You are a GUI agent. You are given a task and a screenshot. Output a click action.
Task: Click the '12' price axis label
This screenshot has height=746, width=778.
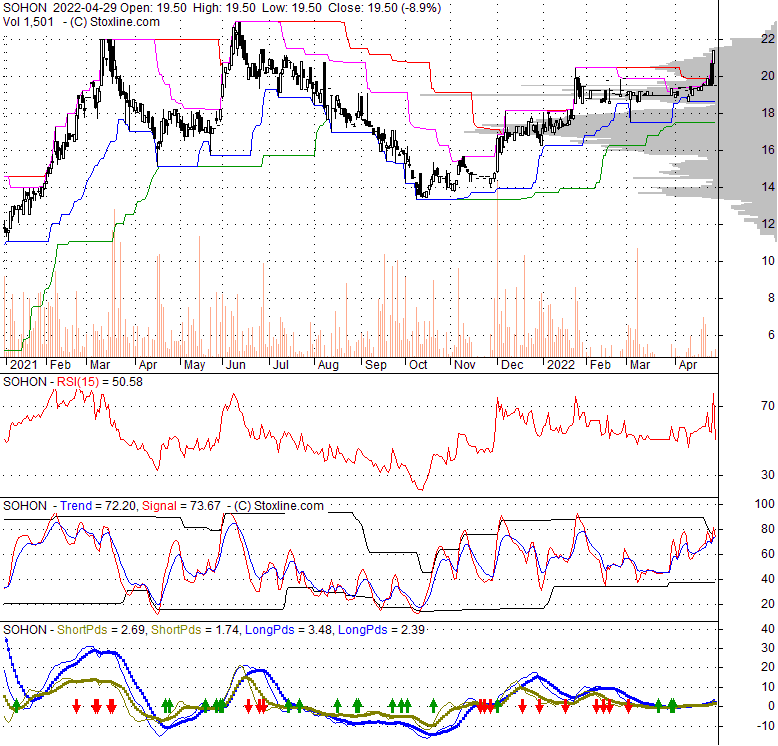coord(768,224)
